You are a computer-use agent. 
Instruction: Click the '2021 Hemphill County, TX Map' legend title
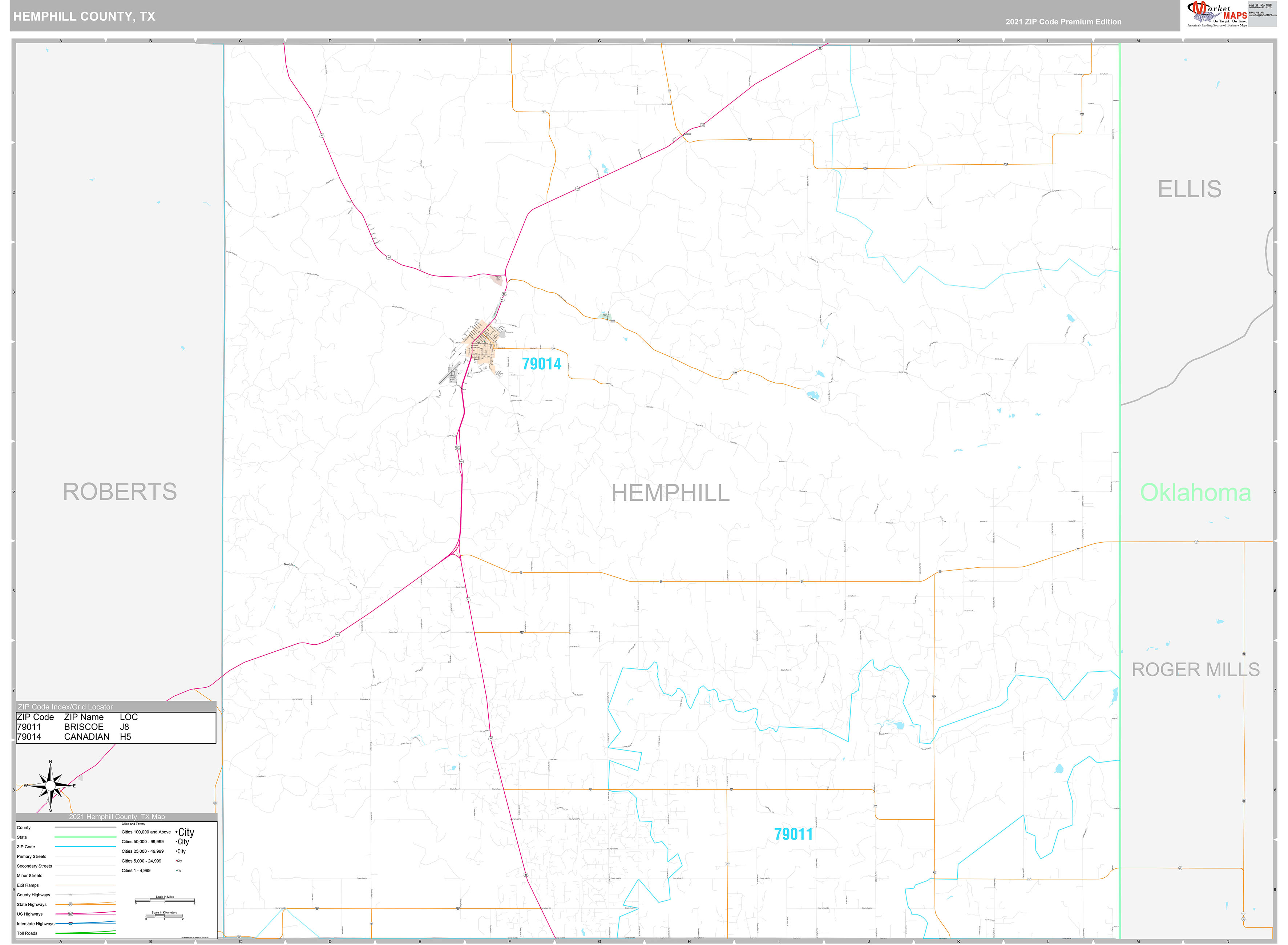click(x=117, y=817)
